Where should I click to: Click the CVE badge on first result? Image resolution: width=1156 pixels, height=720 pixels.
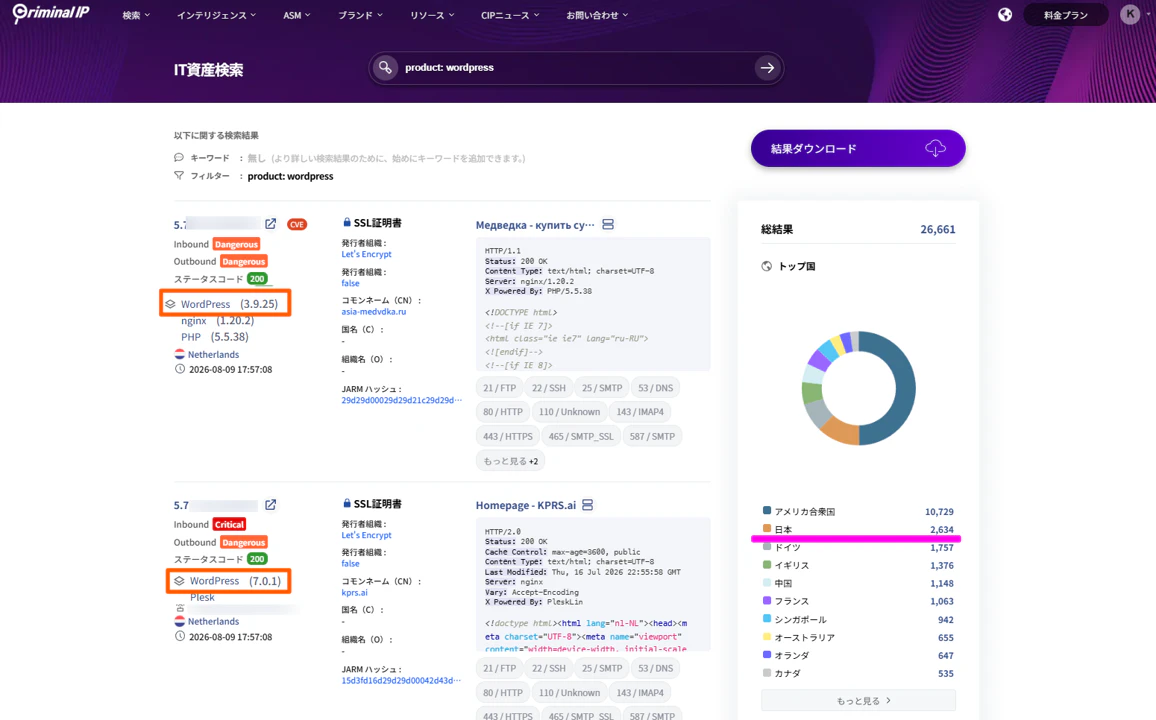click(296, 224)
